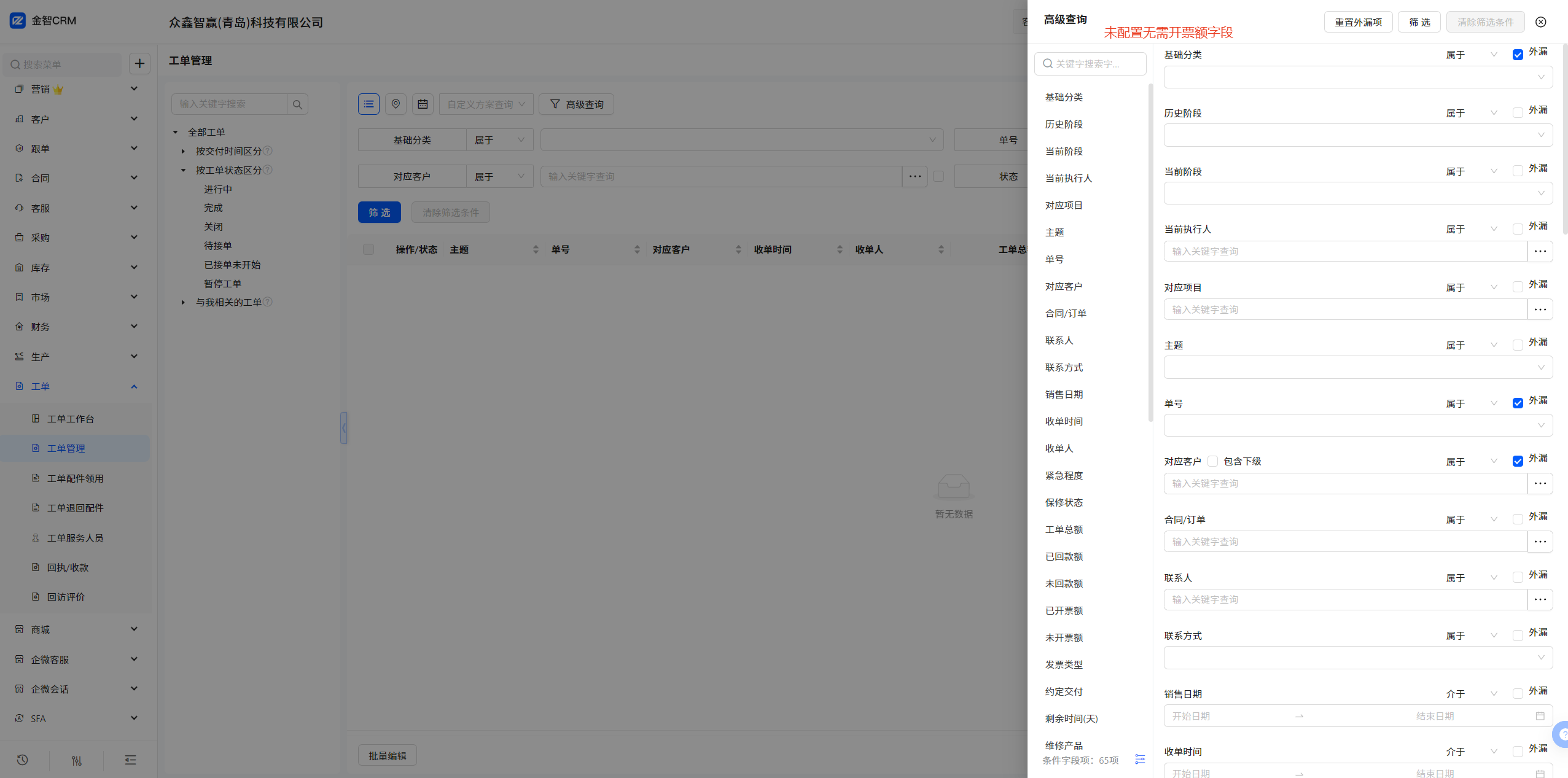The height and width of the screenshot is (778, 1568).
Task: Click the calendar view toolbar icon
Action: point(423,104)
